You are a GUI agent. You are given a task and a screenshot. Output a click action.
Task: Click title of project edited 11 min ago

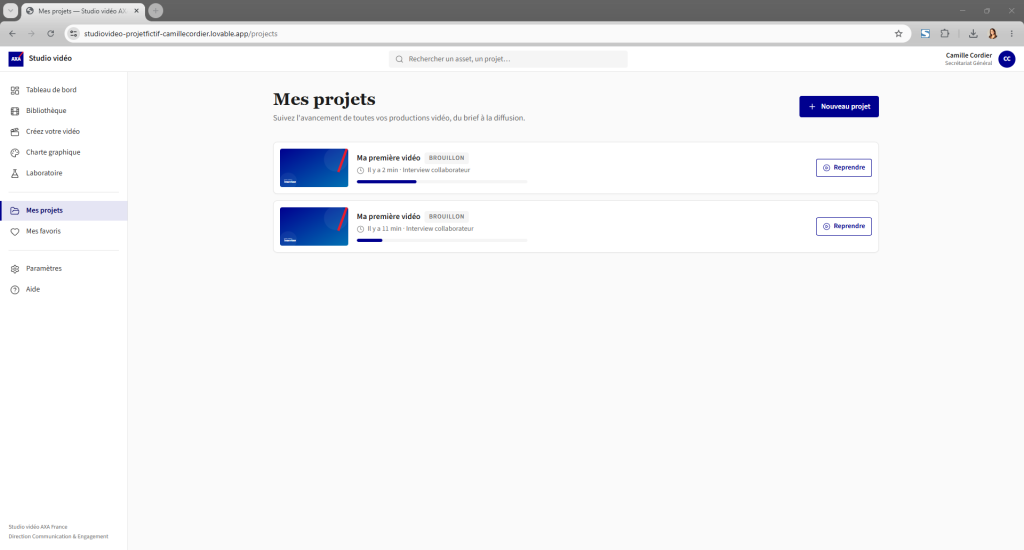tap(389, 217)
